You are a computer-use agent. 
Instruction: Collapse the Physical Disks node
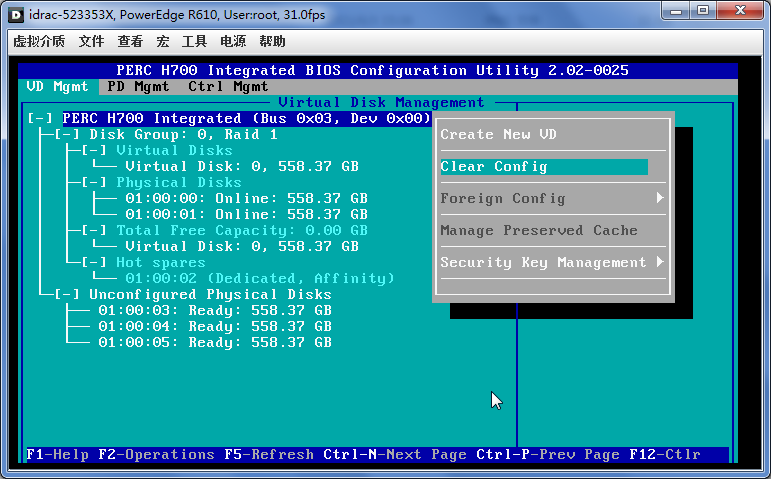pyautogui.click(x=94, y=182)
